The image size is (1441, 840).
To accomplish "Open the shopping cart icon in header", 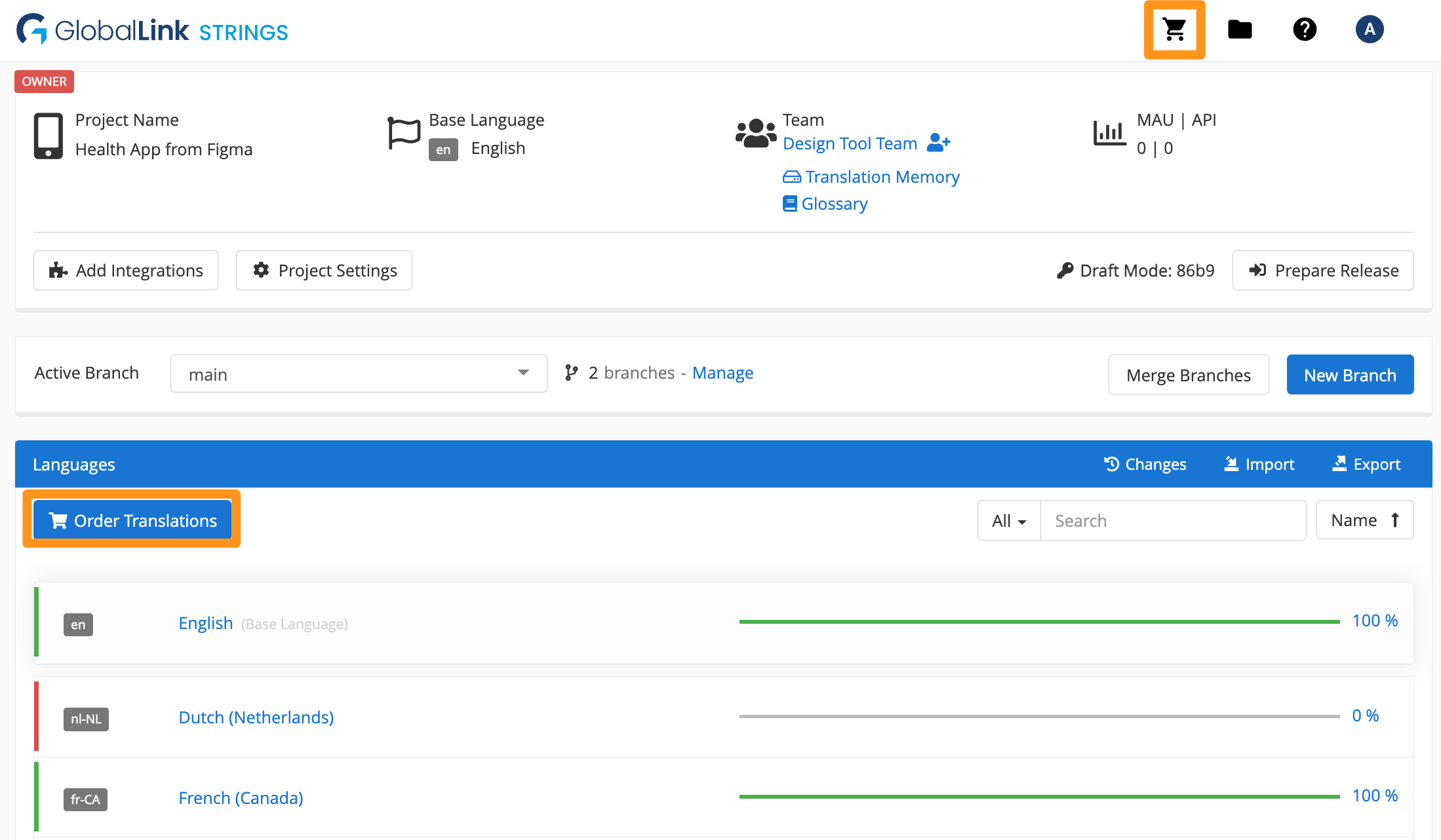I will 1174,29.
